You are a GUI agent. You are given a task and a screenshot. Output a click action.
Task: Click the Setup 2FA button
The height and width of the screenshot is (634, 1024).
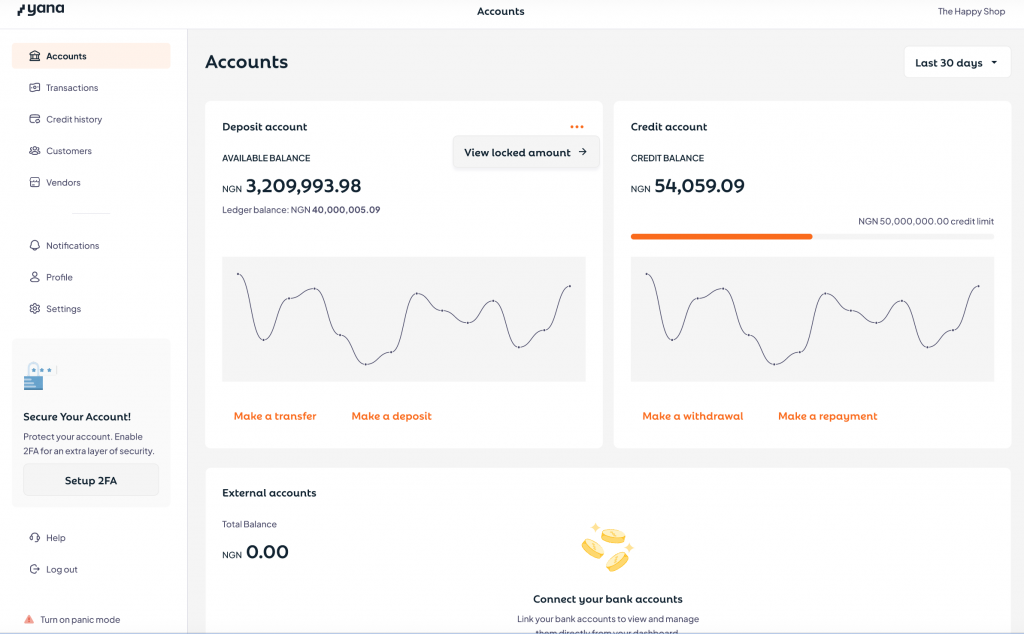91,480
